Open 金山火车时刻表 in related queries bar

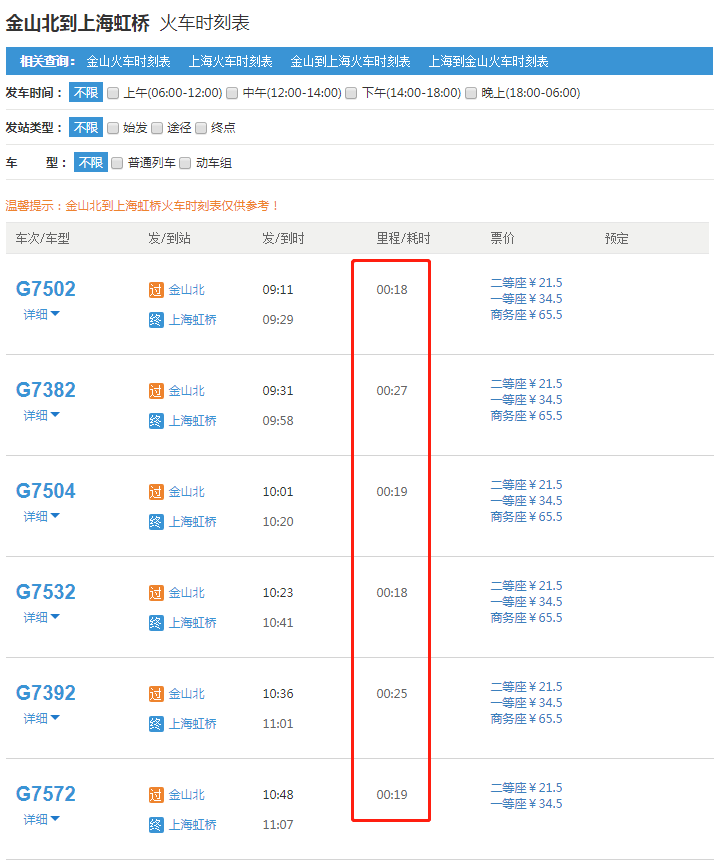[x=128, y=62]
